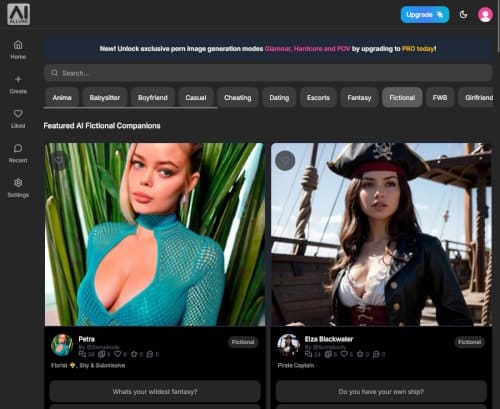This screenshot has width=500, height=409.
Task: Select the Cheating category chip
Action: 238,98
